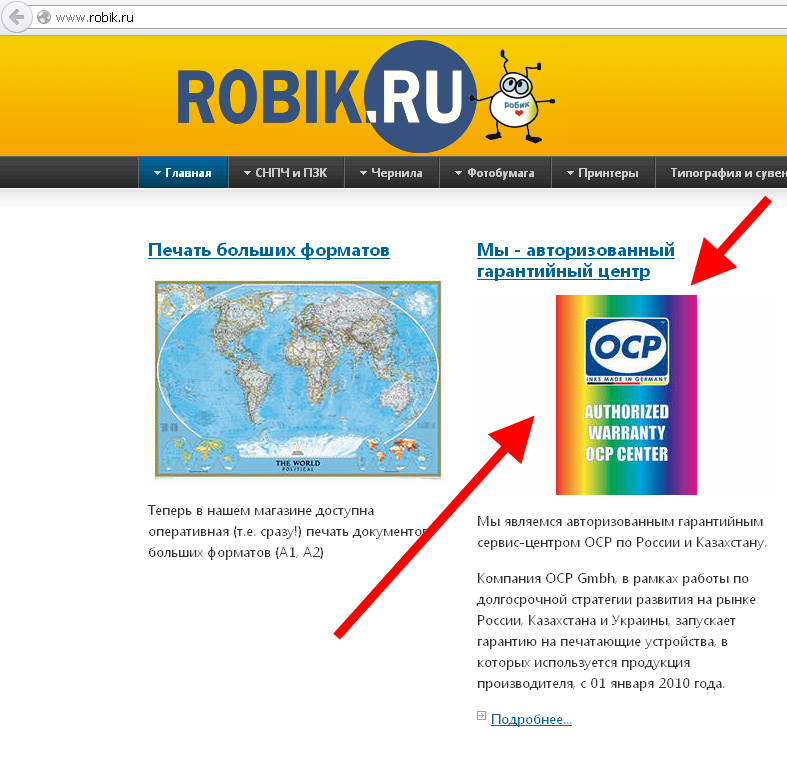The width and height of the screenshot is (787, 765).
Task: Open the СНПЧ и ПЗК menu
Action: pos(286,173)
